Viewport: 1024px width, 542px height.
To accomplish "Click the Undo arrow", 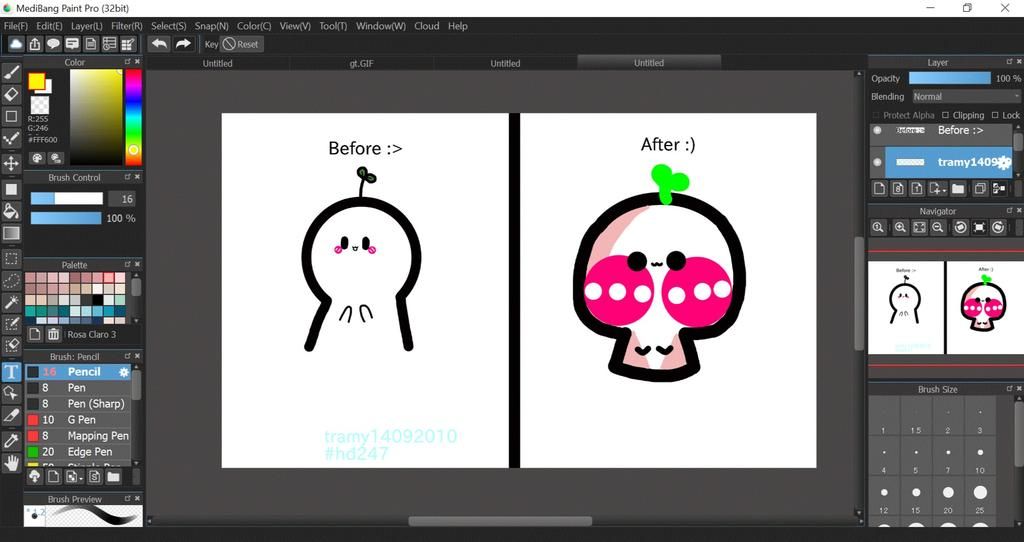I will 159,44.
